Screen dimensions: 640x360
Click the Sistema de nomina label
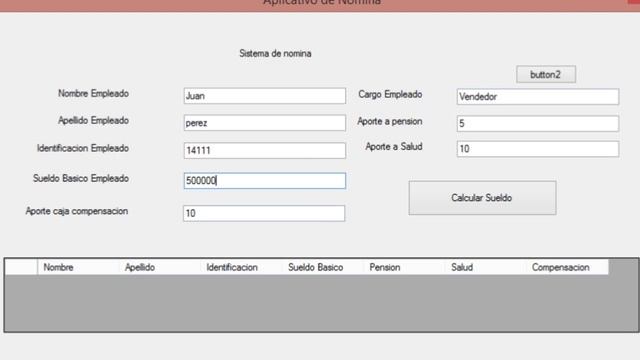(275, 53)
